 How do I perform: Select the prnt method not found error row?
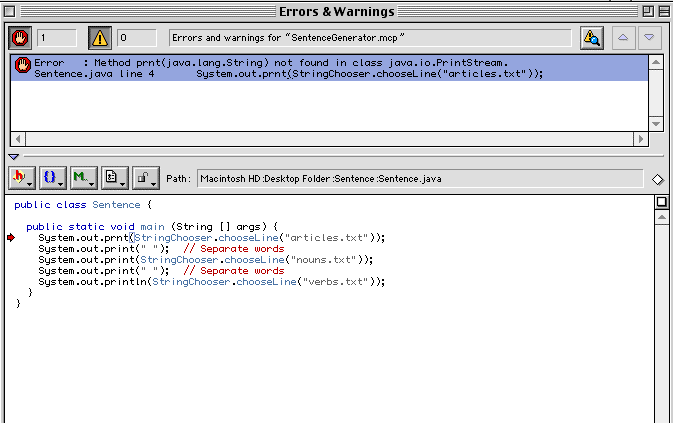329,68
